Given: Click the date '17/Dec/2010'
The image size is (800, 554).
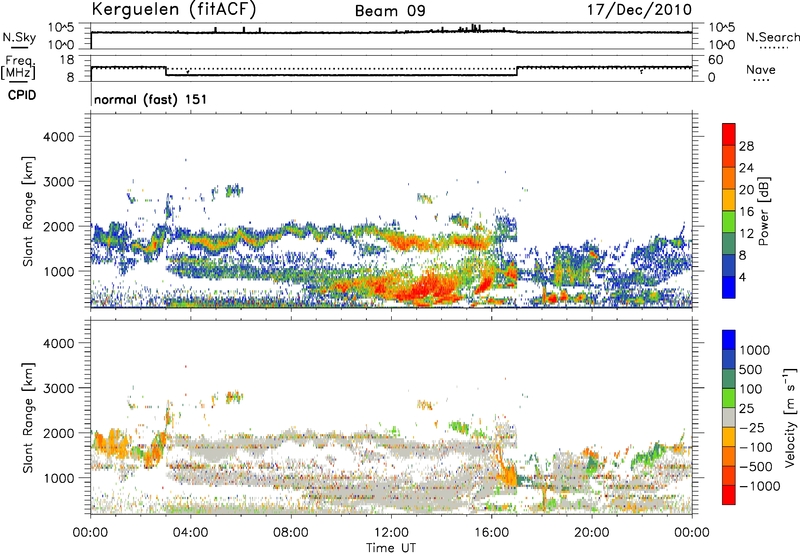Looking at the screenshot, I should [x=639, y=10].
